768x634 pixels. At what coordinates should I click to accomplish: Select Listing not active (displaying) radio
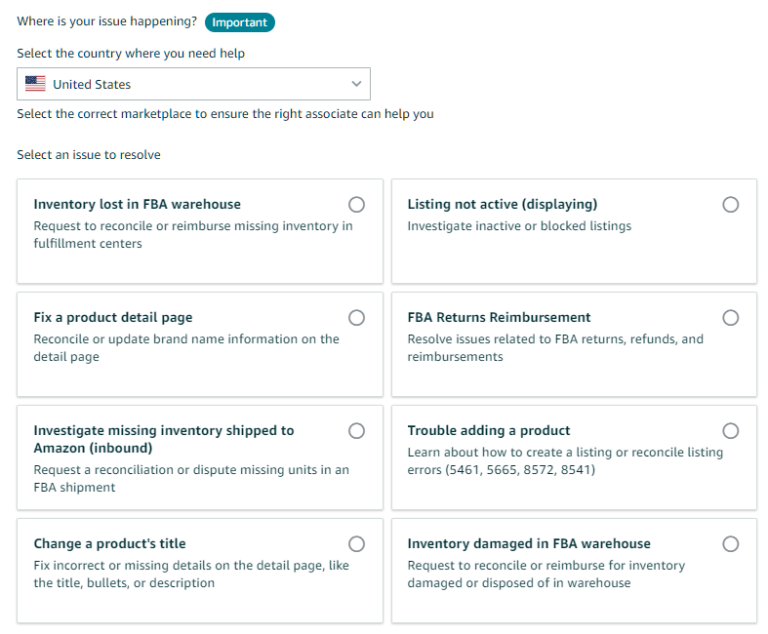pyautogui.click(x=730, y=204)
